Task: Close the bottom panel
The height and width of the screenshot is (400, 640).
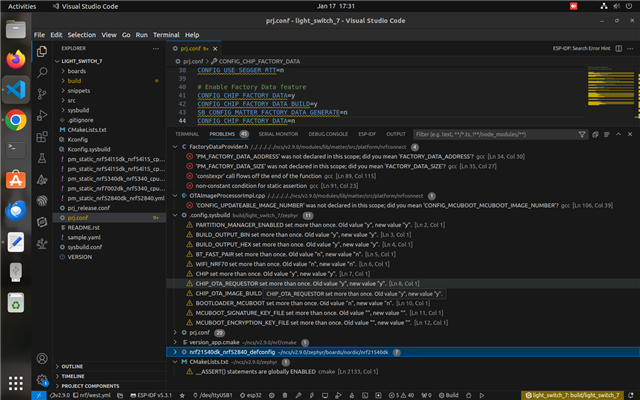Action: 630,134
